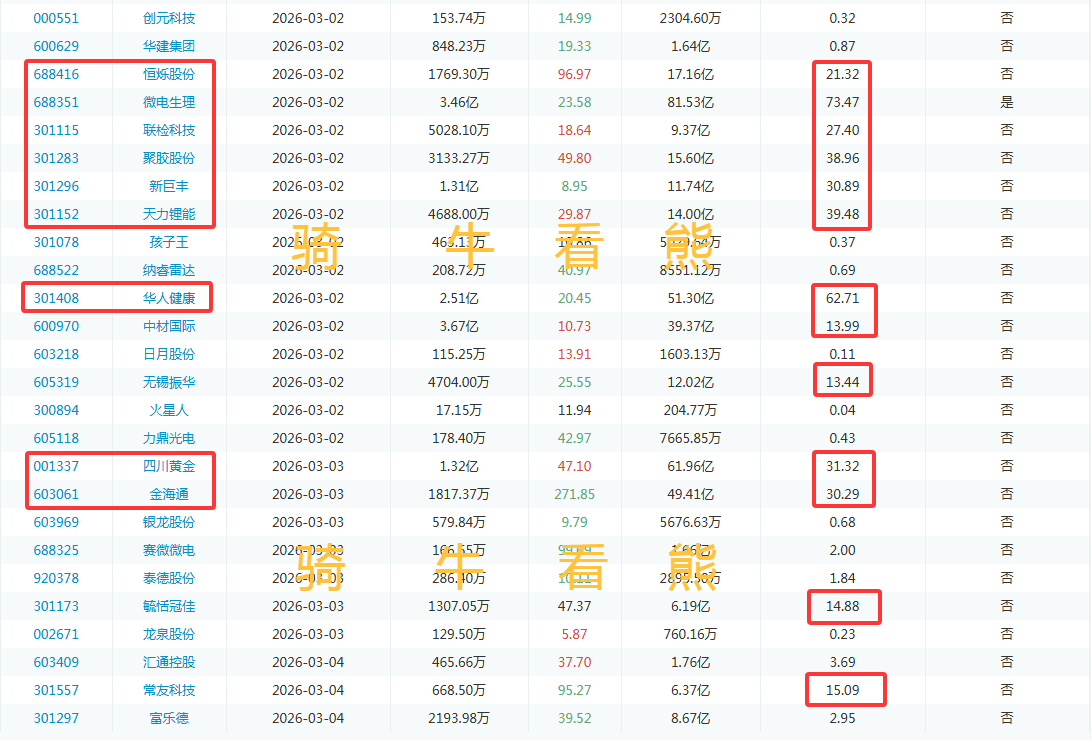The width and height of the screenshot is (1091, 740).
Task: Open stock code link 301283
Action: pos(56,158)
